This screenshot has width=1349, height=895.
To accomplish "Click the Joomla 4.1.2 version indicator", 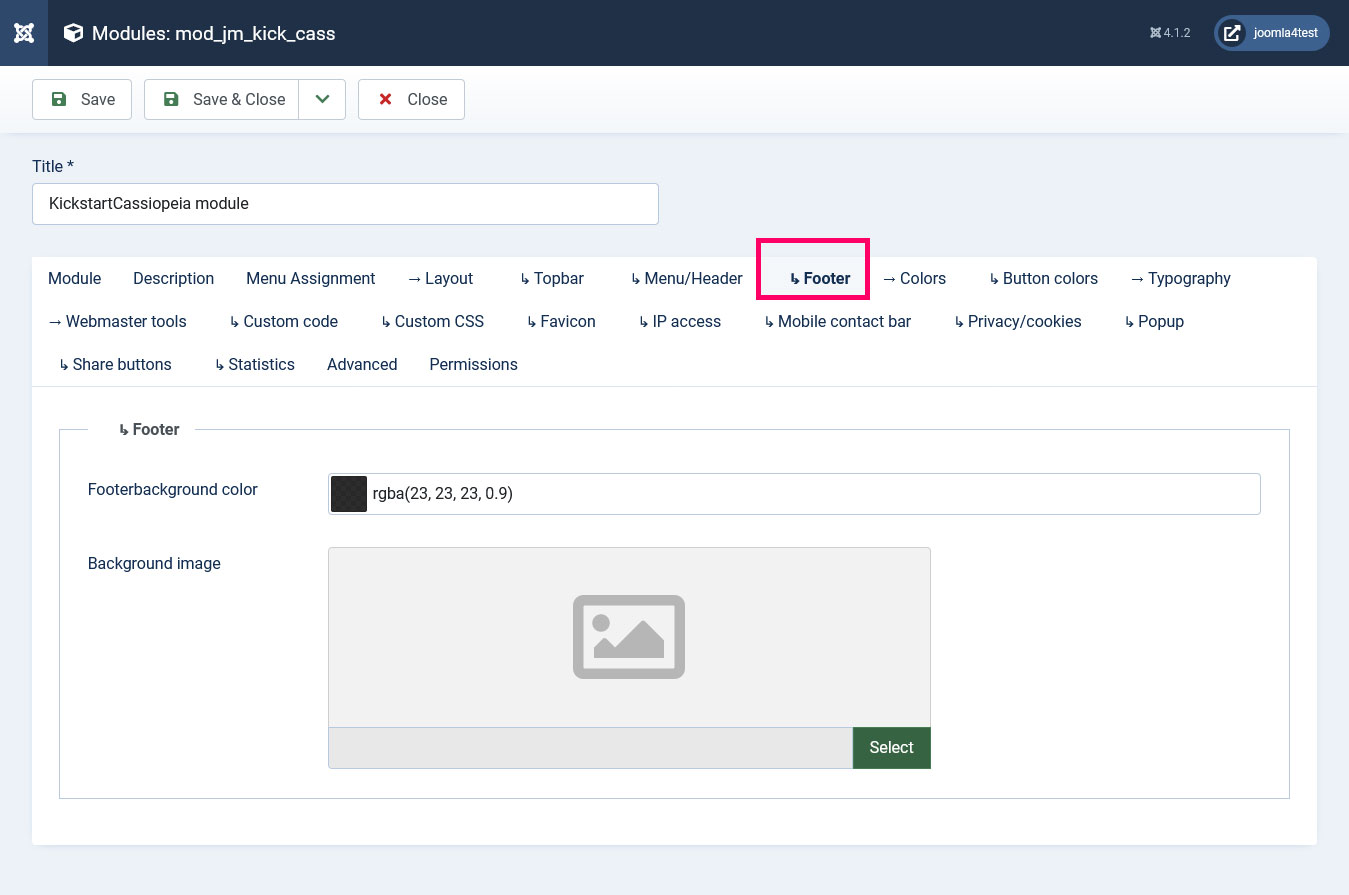I will coord(1170,33).
